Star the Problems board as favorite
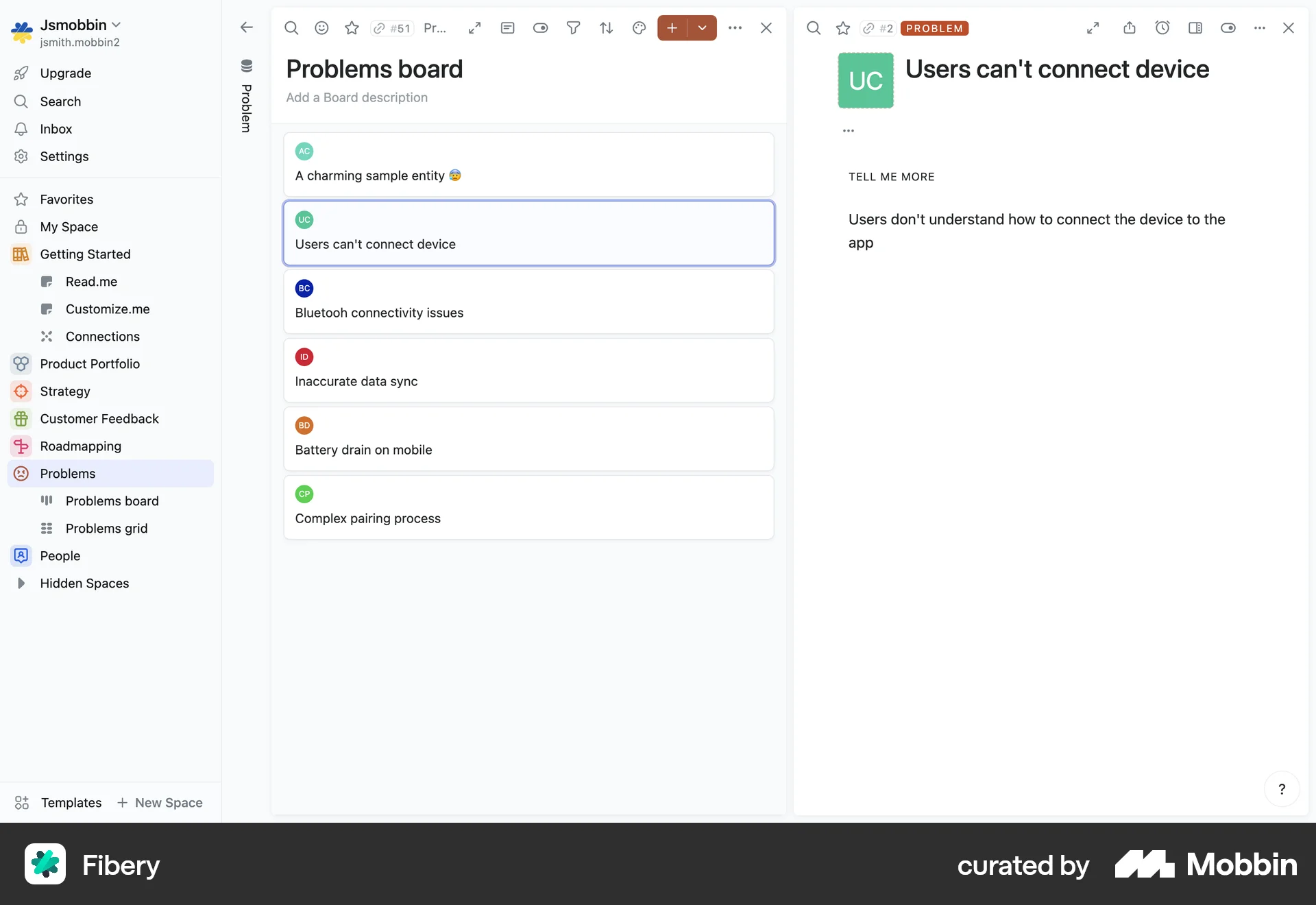The width and height of the screenshot is (1316, 905). pos(352,28)
